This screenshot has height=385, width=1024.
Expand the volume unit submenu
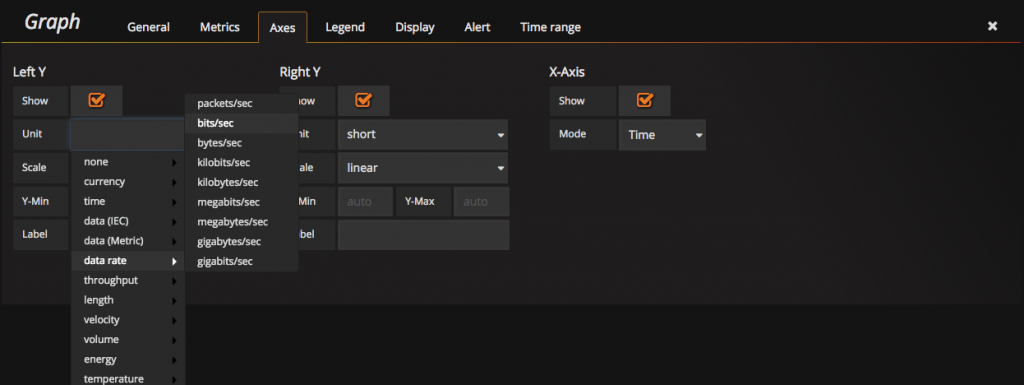click(128, 340)
